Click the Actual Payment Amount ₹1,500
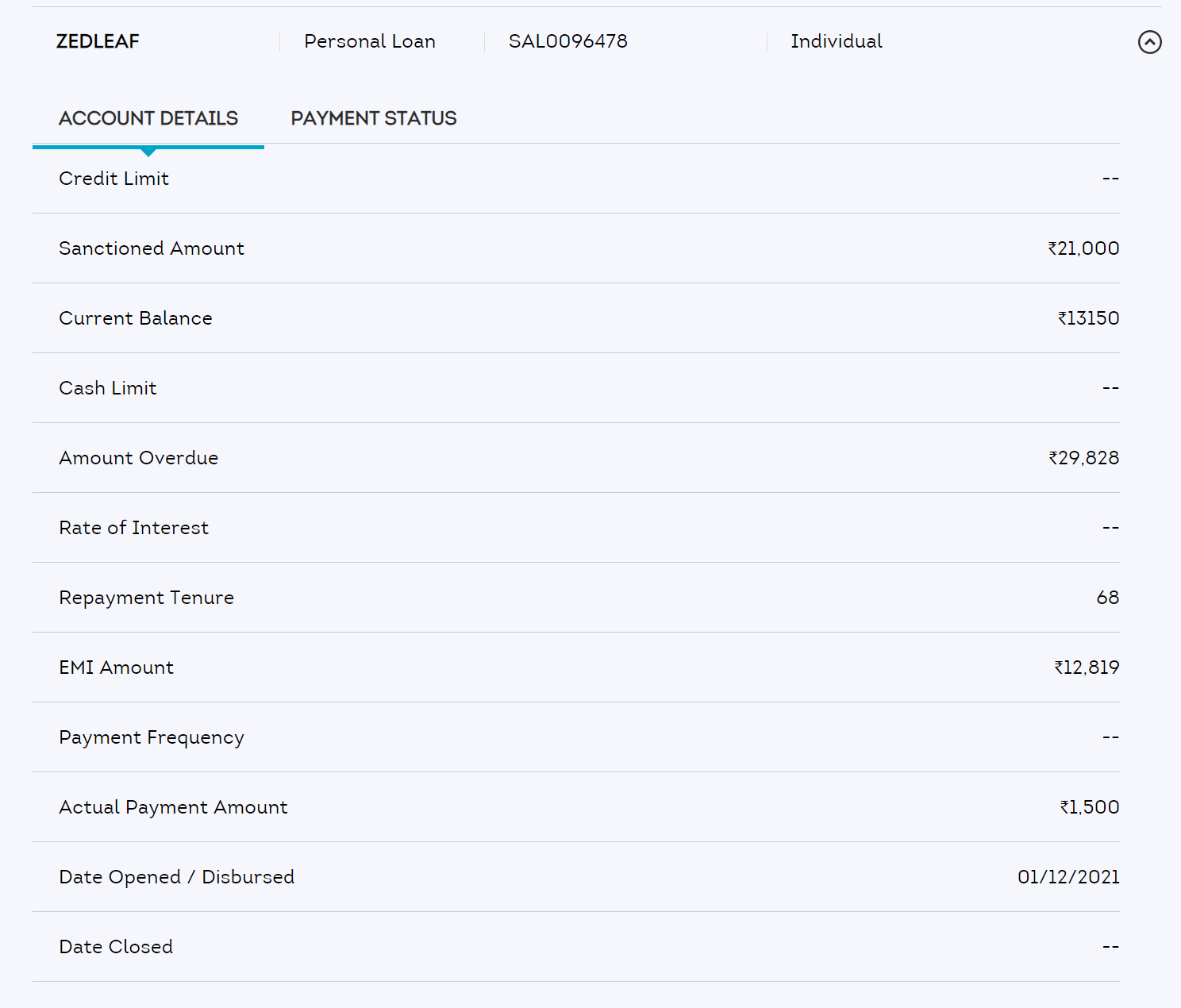This screenshot has height=1008, width=1181. click(1089, 807)
